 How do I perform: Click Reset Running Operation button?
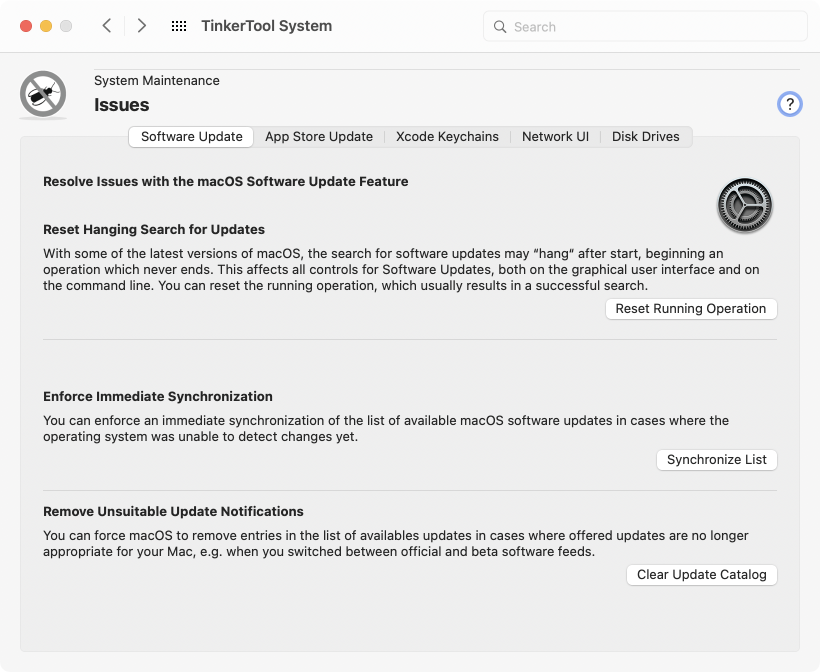pyautogui.click(x=691, y=309)
